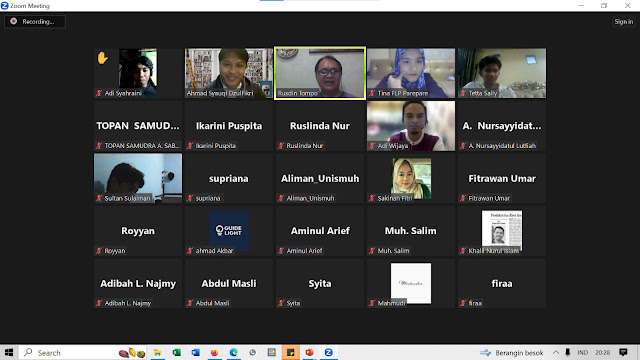640x360 pixels.
Task: Select the Abdul Masli participant tile
Action: pos(229,283)
